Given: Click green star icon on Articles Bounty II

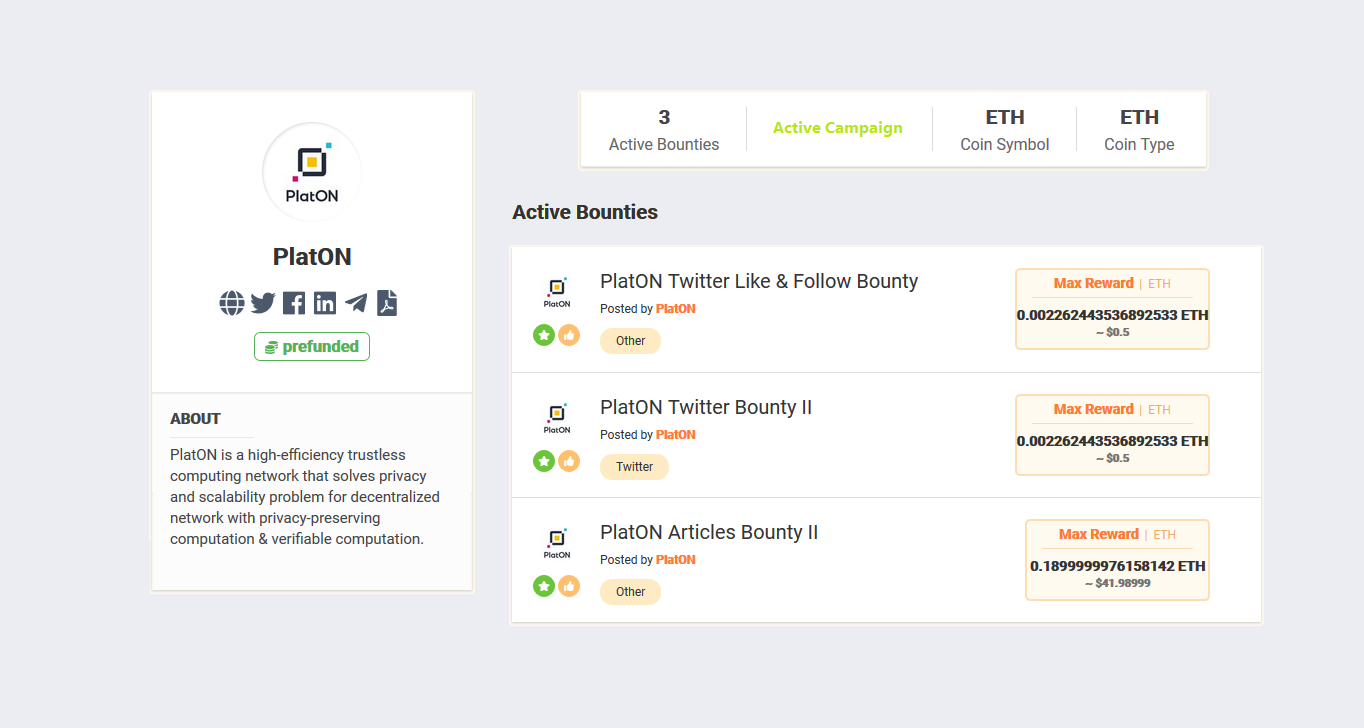Looking at the screenshot, I should pyautogui.click(x=544, y=586).
